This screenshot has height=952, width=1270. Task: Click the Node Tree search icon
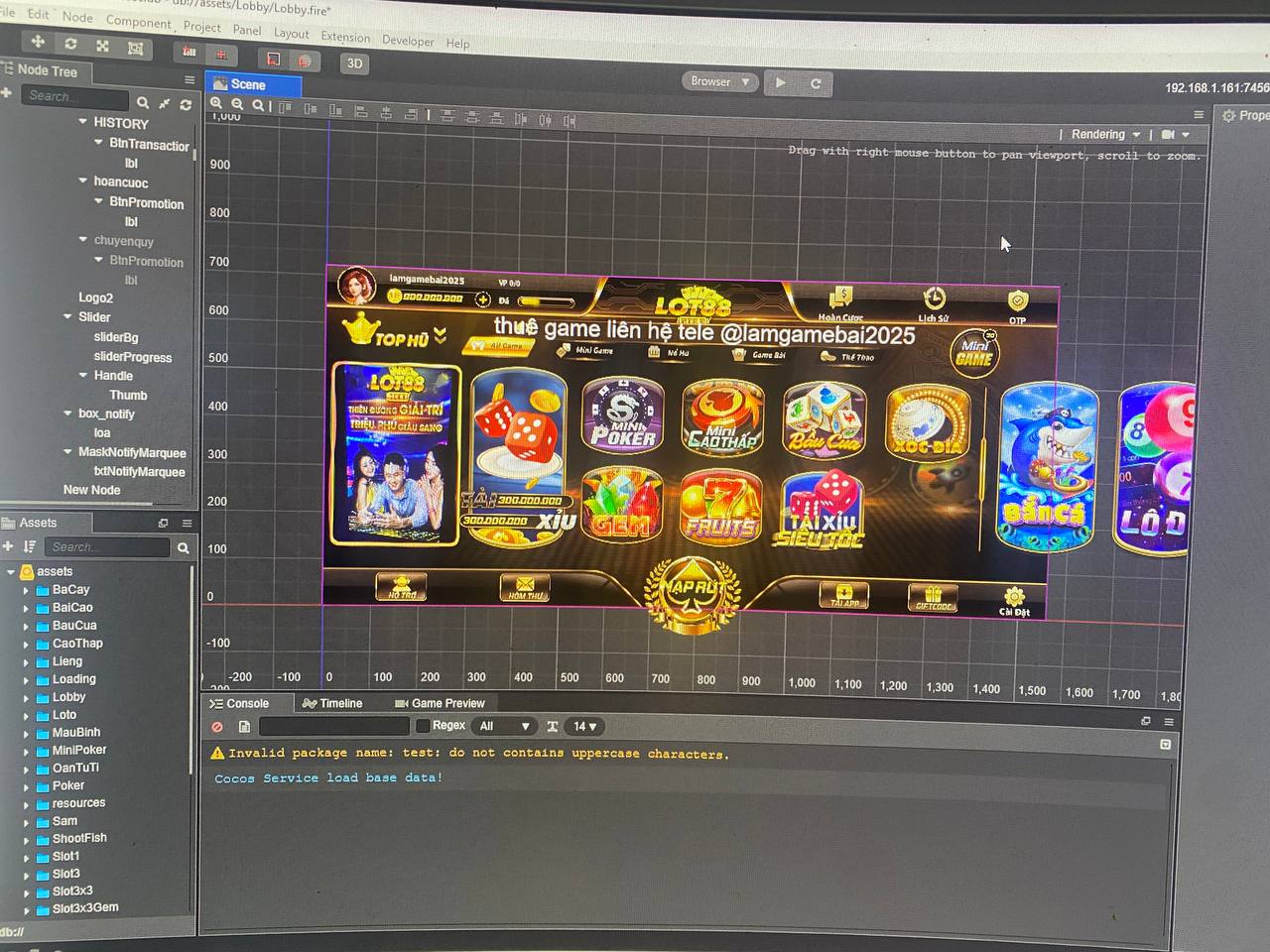tap(143, 103)
